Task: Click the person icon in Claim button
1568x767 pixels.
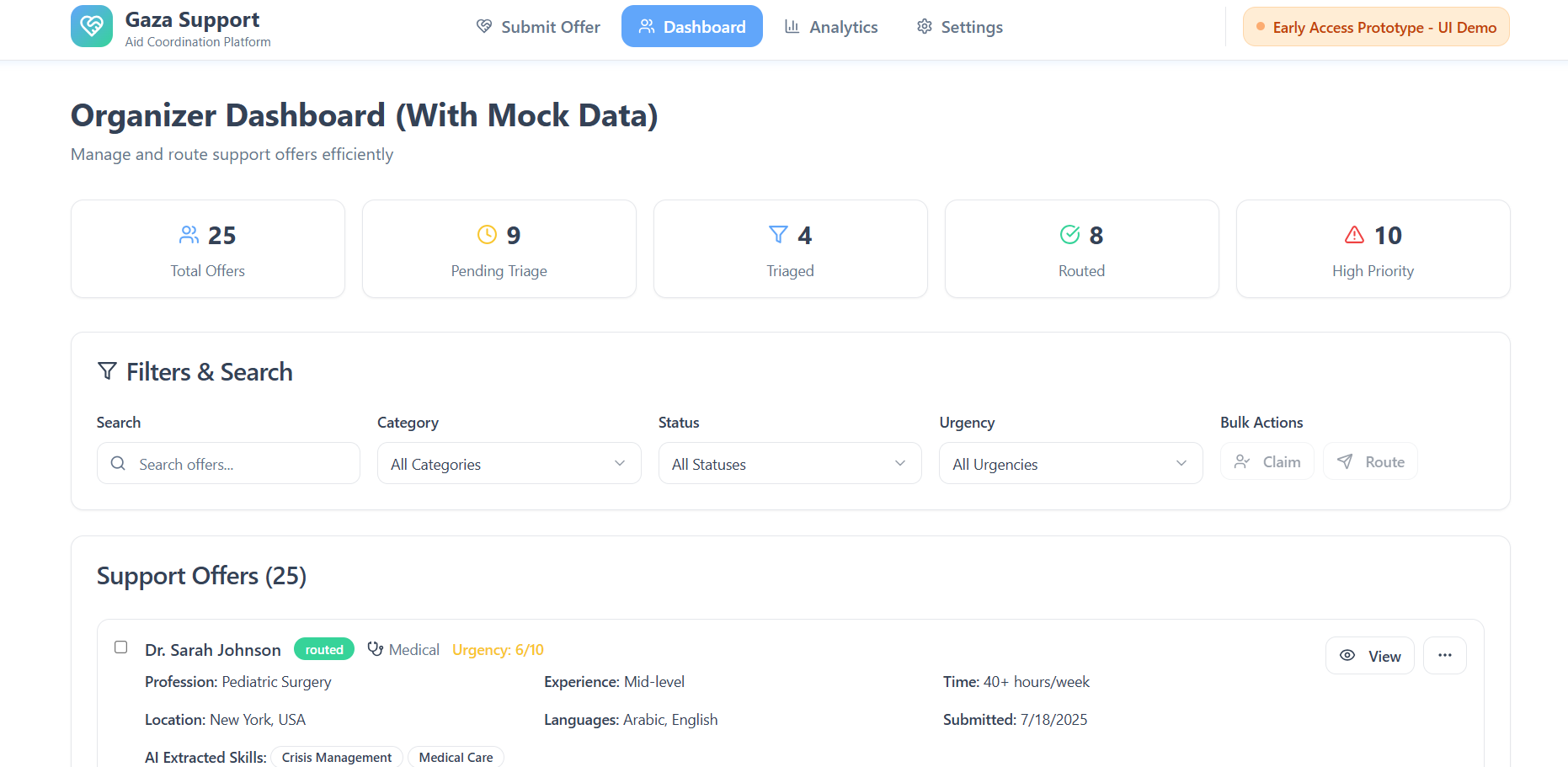Action: [1242, 461]
